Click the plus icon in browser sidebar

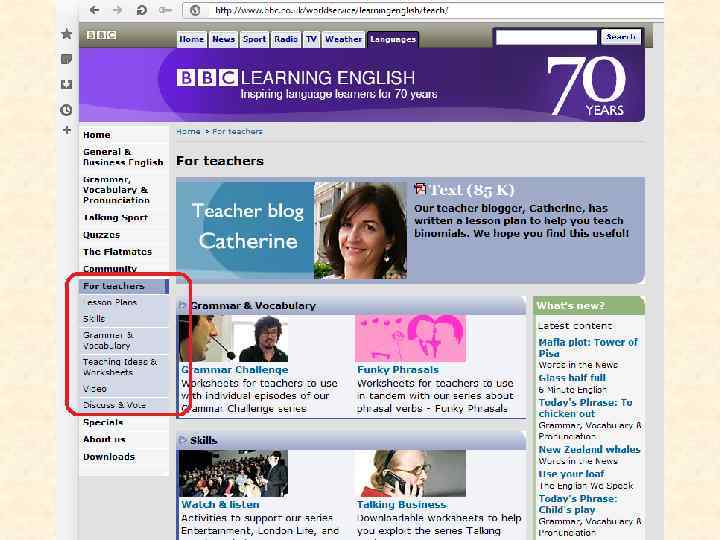[x=67, y=130]
